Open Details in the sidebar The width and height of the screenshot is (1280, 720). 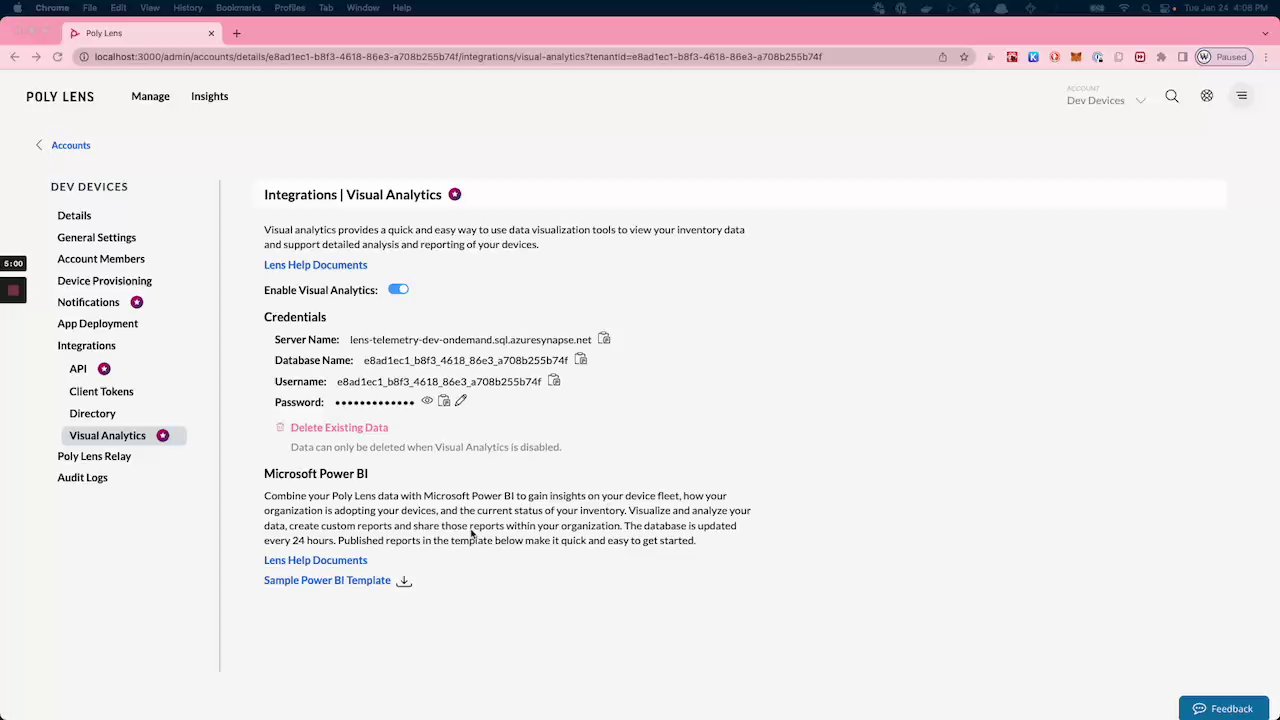(74, 215)
